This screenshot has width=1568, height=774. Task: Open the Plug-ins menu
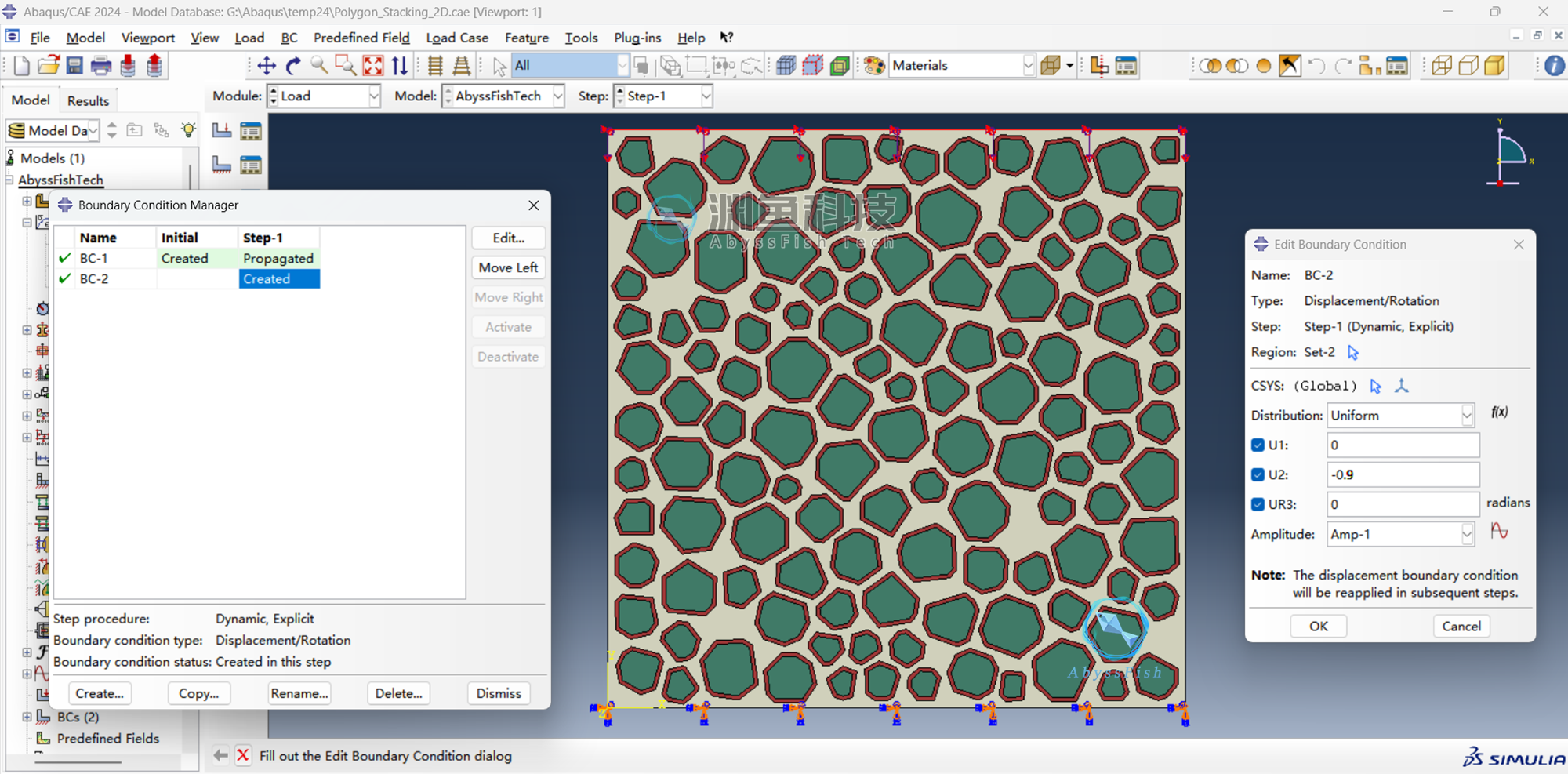637,38
